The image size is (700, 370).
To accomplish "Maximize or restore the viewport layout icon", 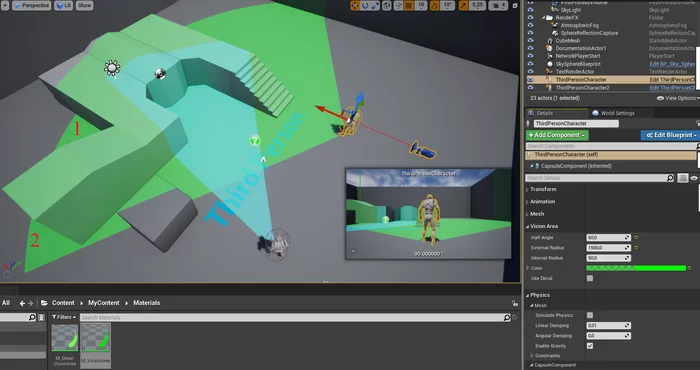I will [515, 5].
